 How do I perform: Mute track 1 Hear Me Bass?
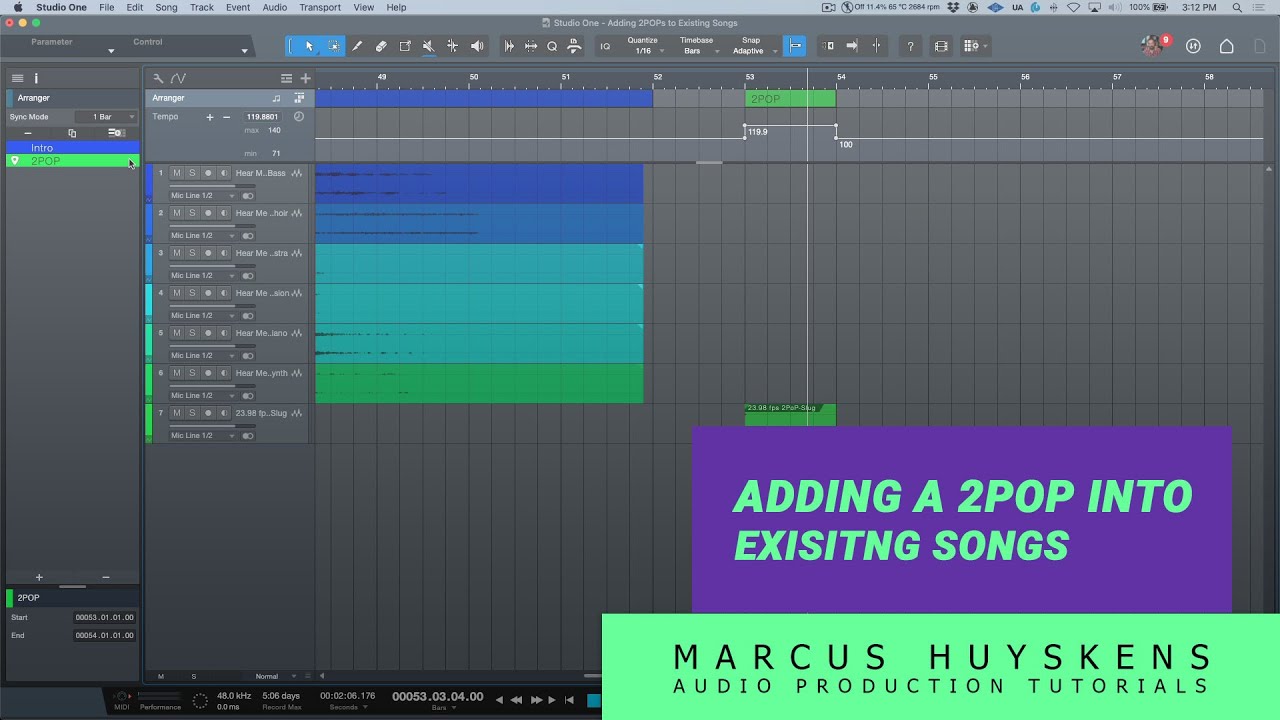tap(177, 173)
